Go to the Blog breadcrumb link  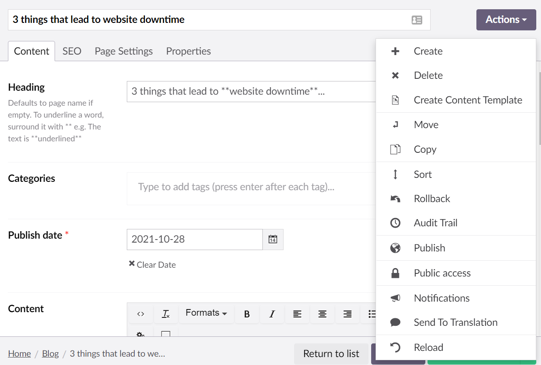coord(50,354)
